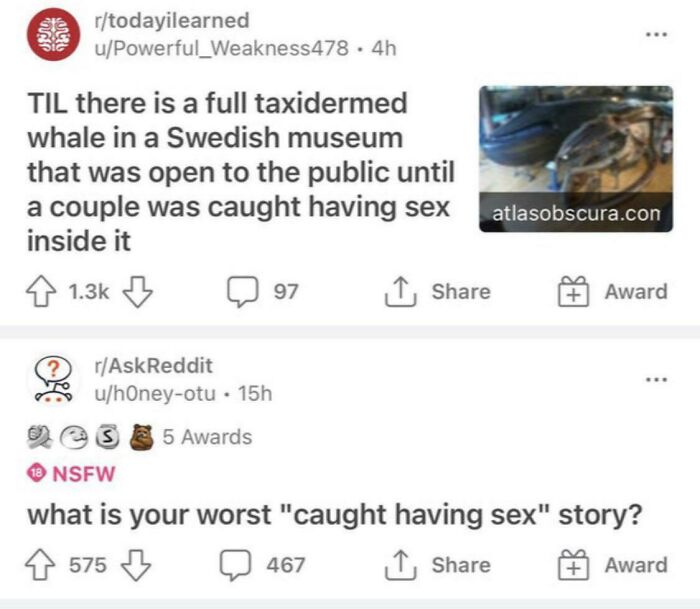Open the 467 comments on AskReddit post

262,565
